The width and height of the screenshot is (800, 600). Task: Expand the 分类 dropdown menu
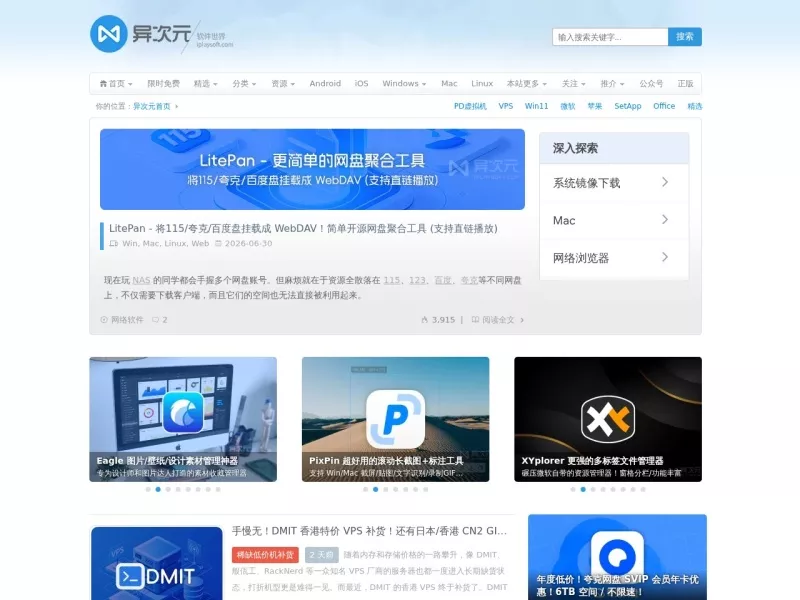point(244,84)
